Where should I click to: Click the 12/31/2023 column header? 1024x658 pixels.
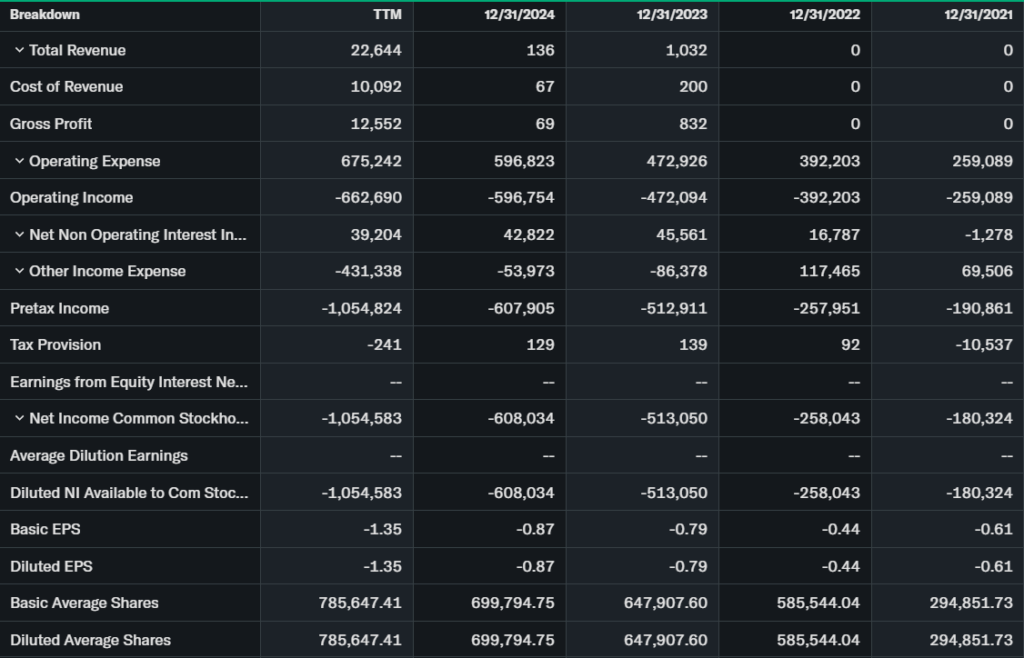[672, 15]
